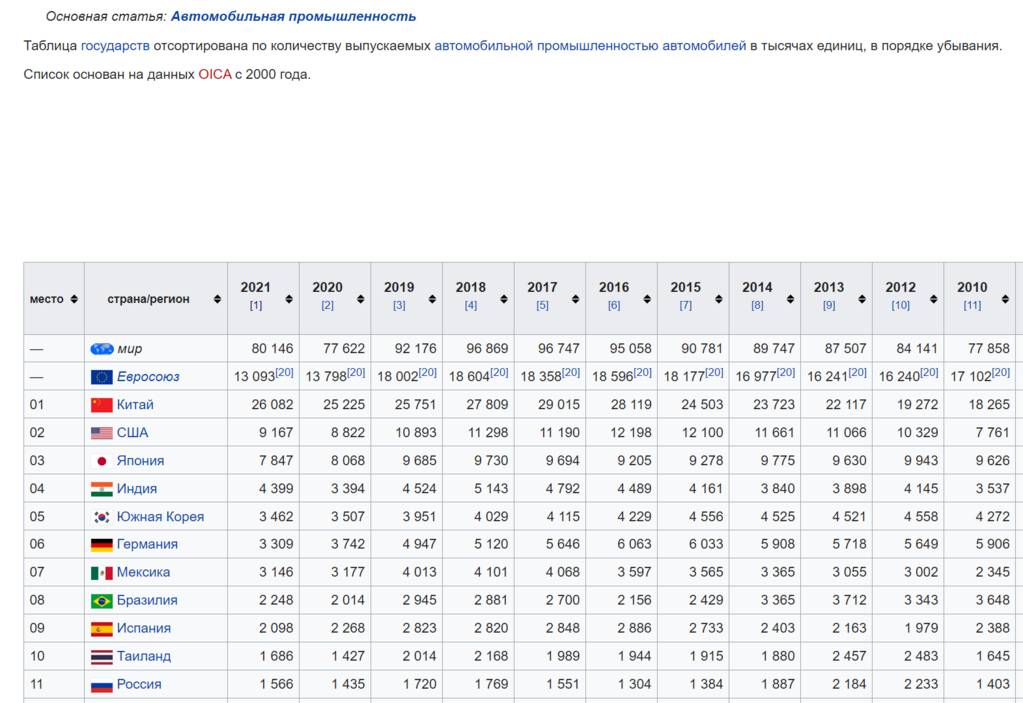Sort by the 2017 column arrows

(x=575, y=299)
